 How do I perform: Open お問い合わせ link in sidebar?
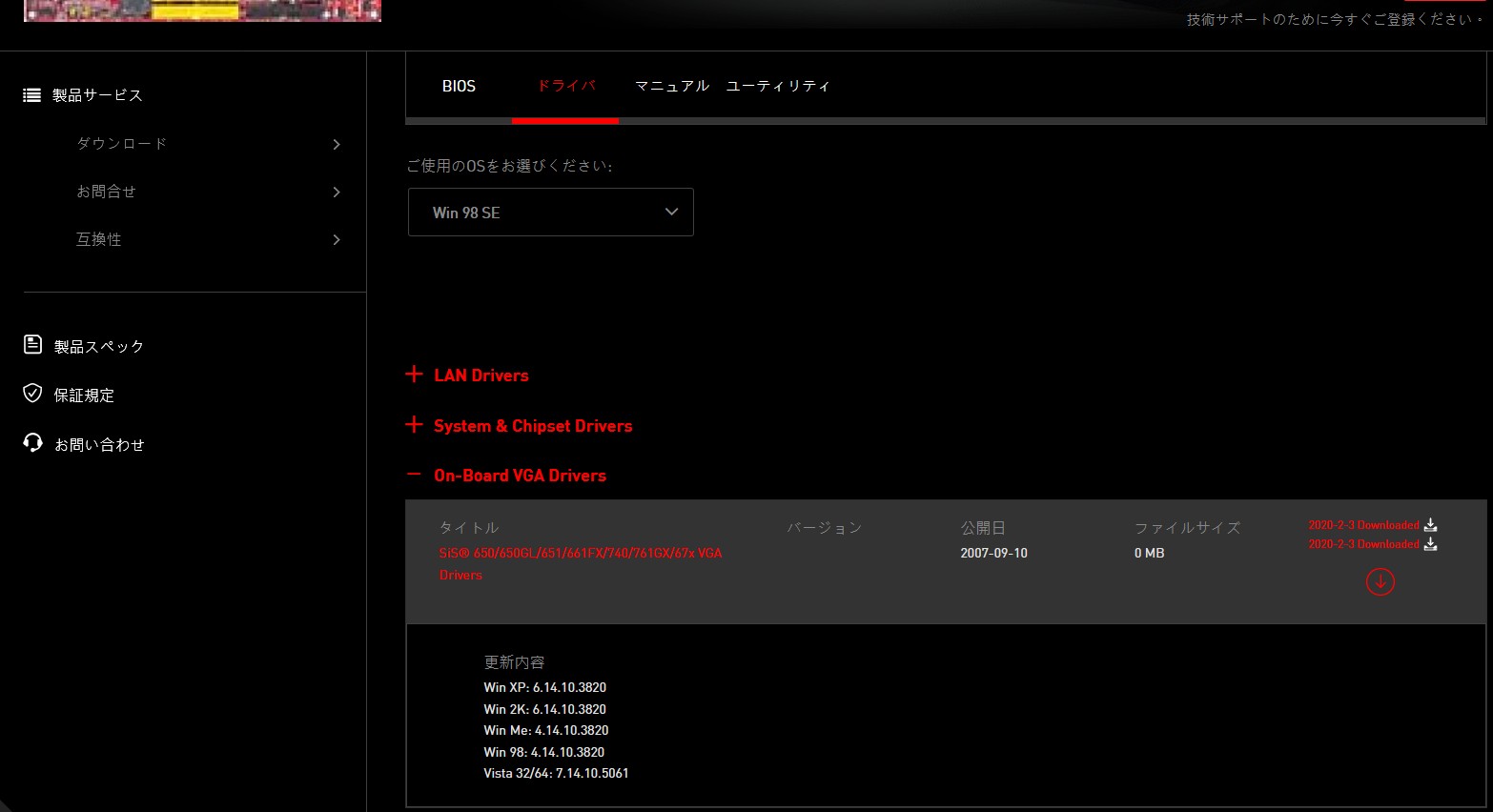[x=99, y=444]
